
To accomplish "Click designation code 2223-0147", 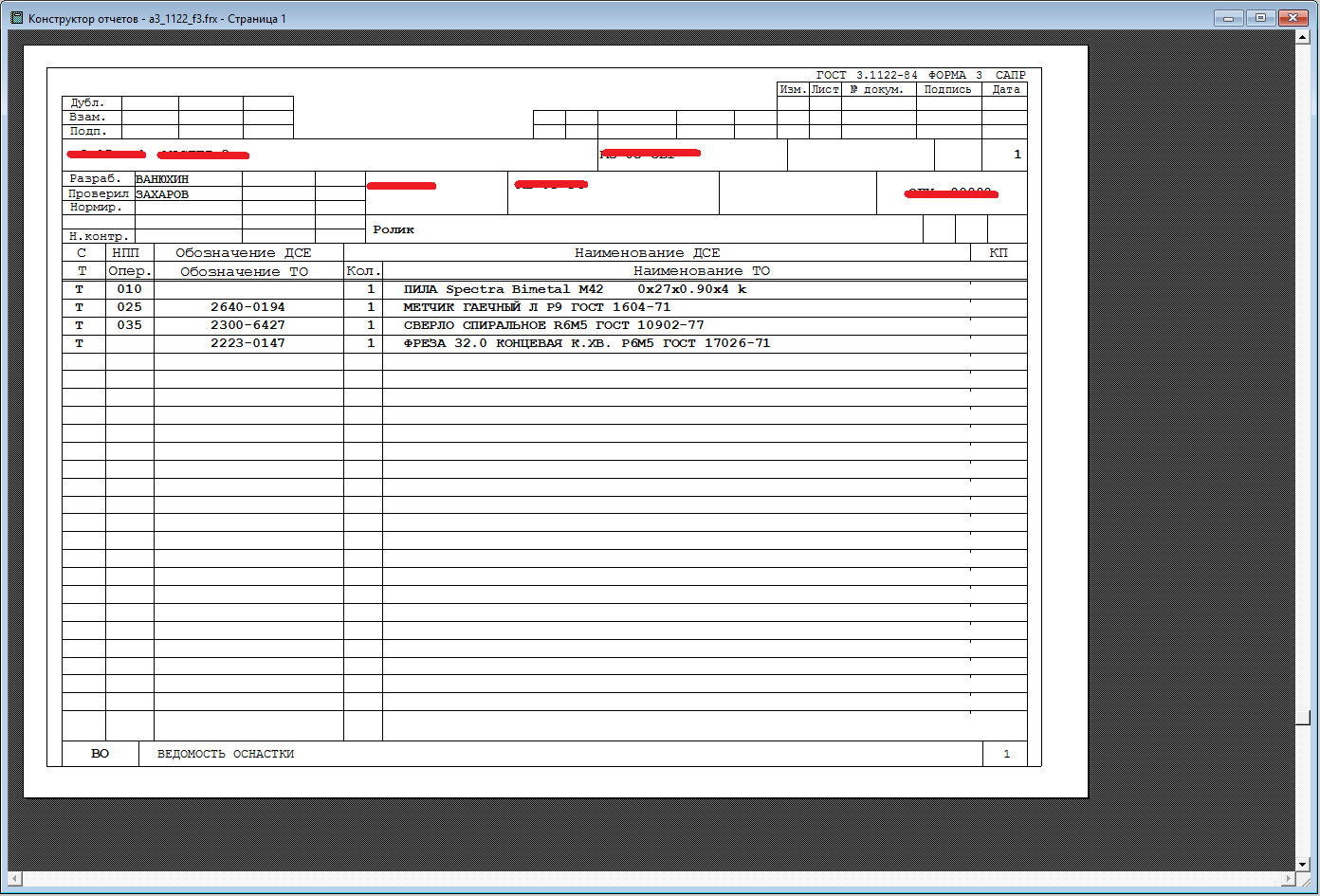I will click(x=247, y=343).
